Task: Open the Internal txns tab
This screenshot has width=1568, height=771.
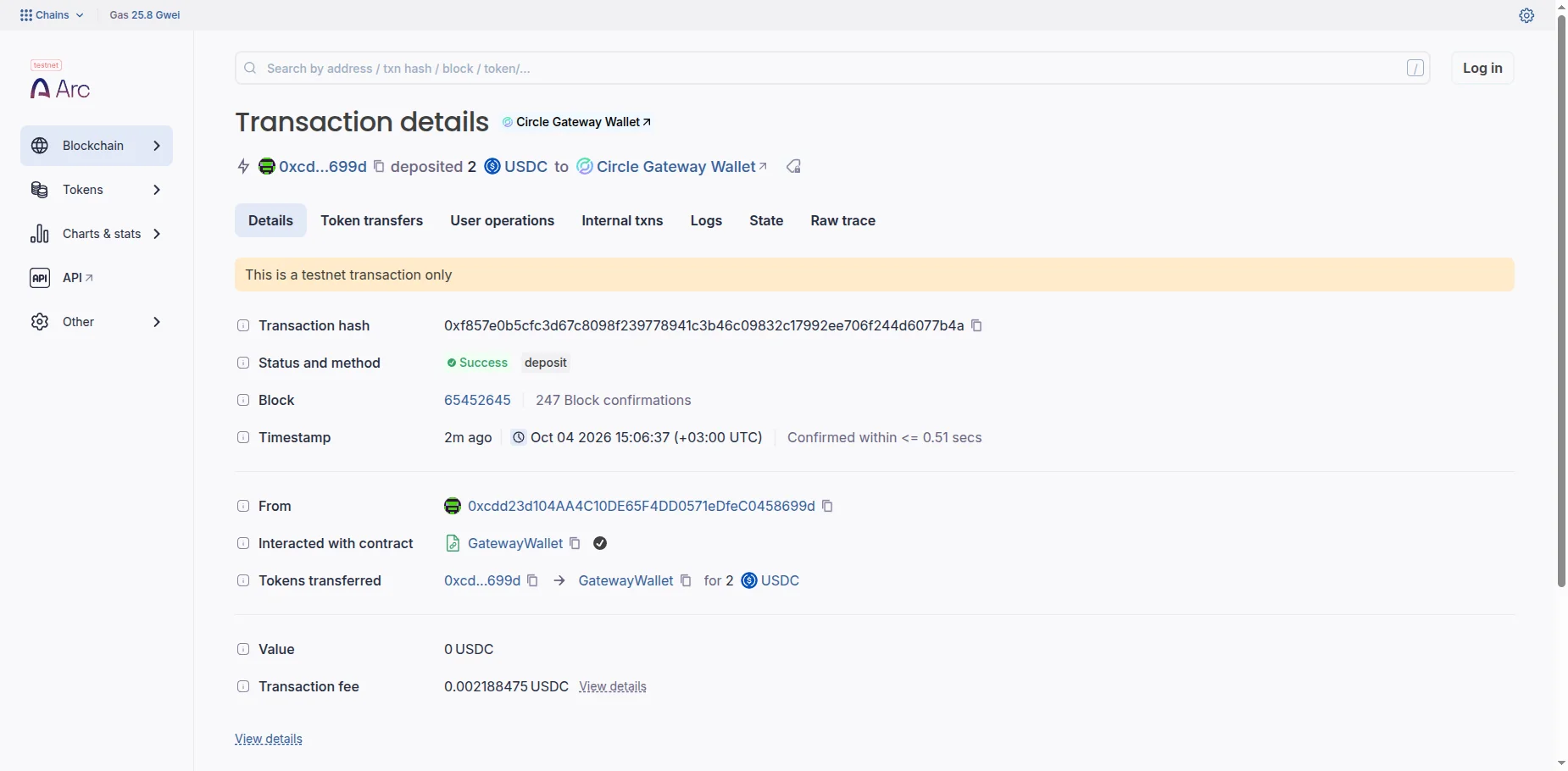Action: point(622,220)
